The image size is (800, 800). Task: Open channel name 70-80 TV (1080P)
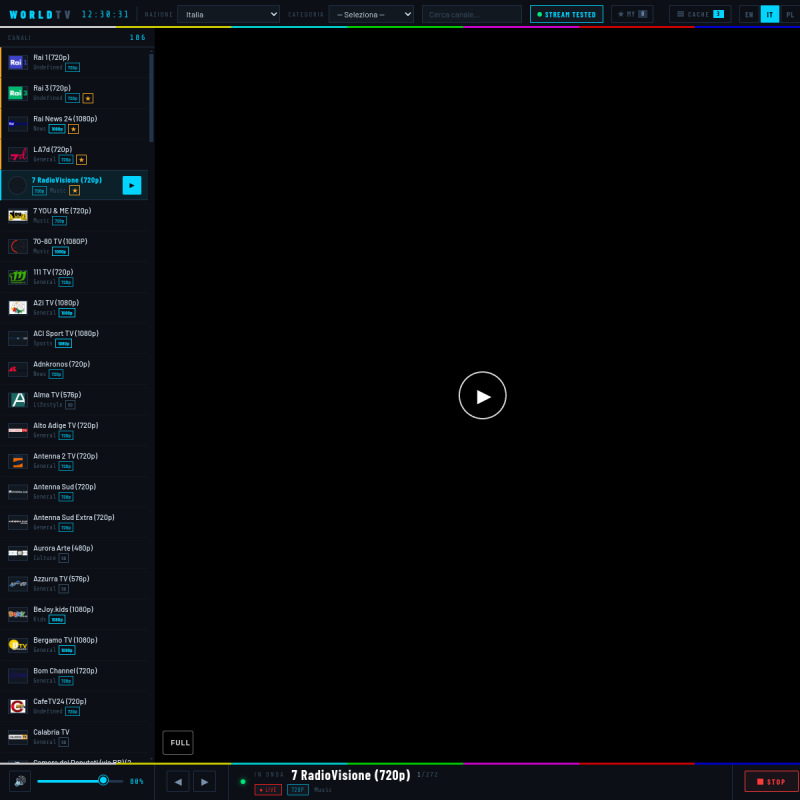click(60, 241)
